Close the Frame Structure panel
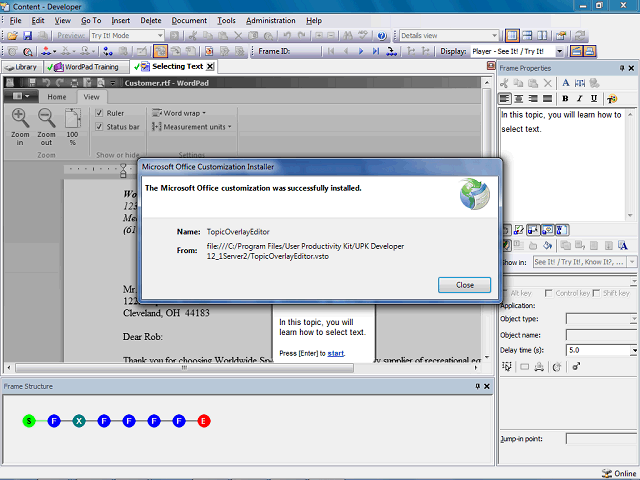Screen dimensions: 640x480 pos(487,386)
